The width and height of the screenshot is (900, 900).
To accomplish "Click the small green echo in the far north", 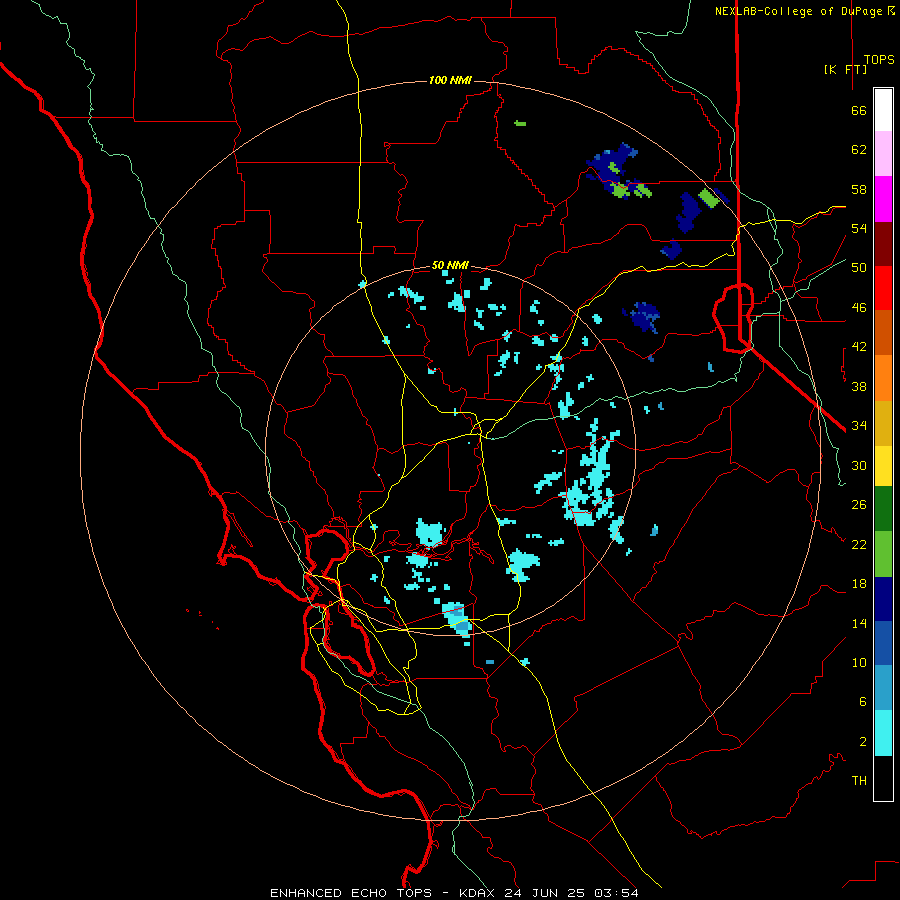I will (520, 123).
